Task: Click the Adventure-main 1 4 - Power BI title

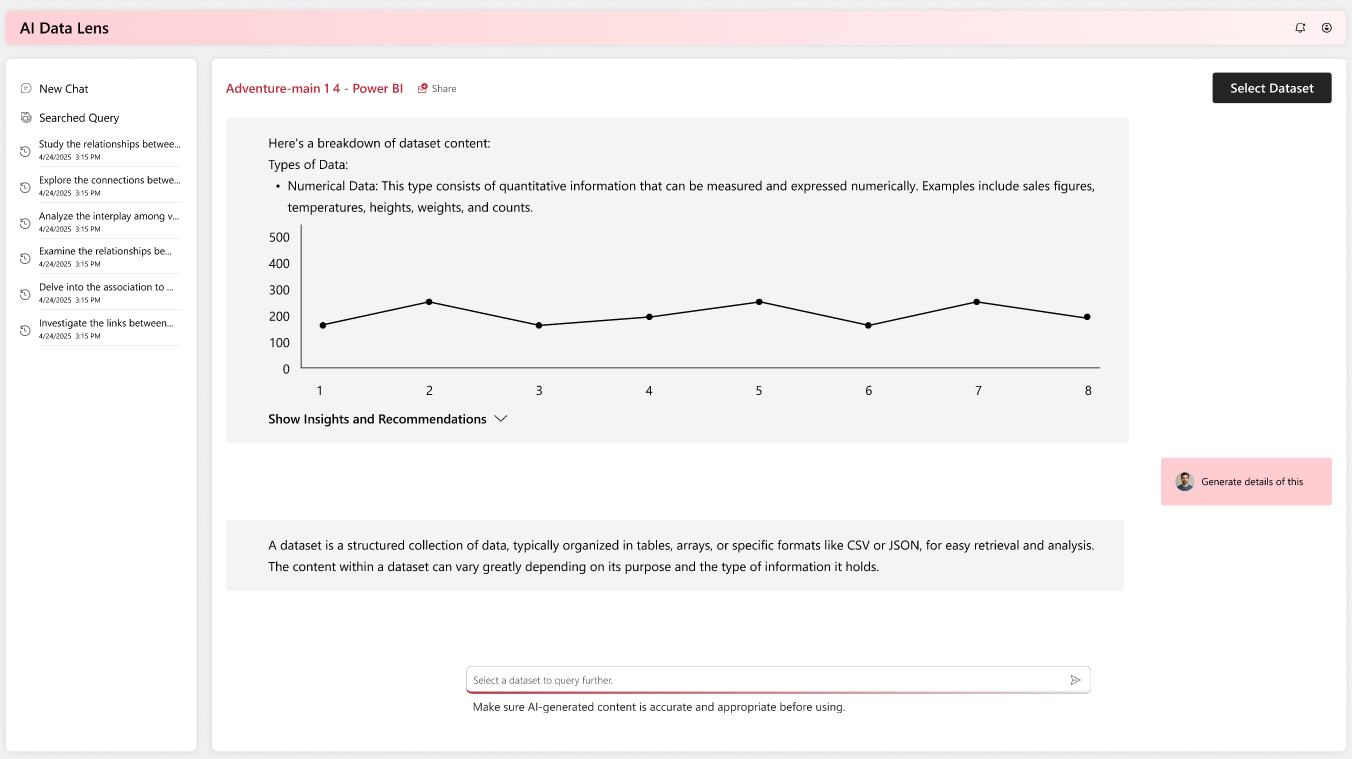Action: tap(314, 88)
